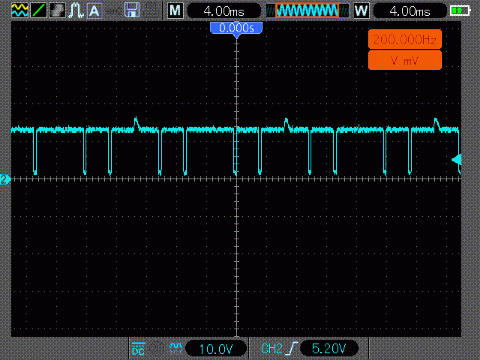
Task: Click the bandwidth limit waveform icon
Action: click(176, 347)
